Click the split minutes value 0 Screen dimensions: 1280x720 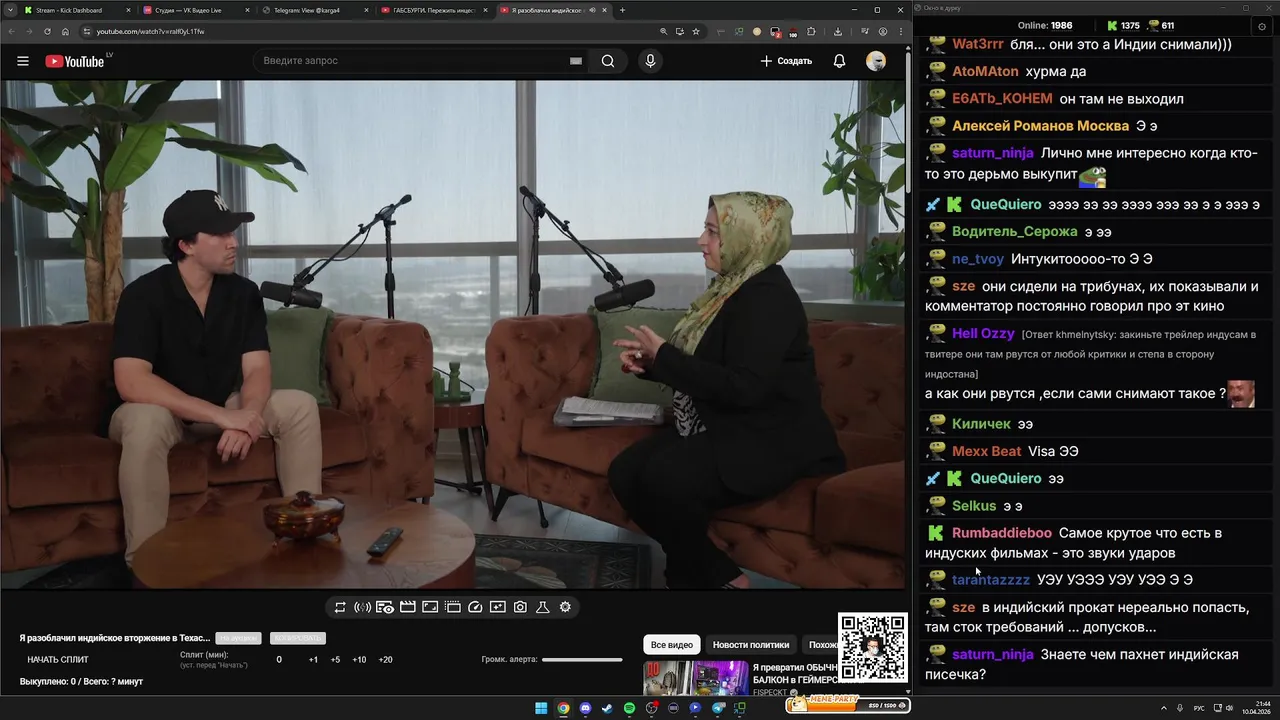click(279, 660)
